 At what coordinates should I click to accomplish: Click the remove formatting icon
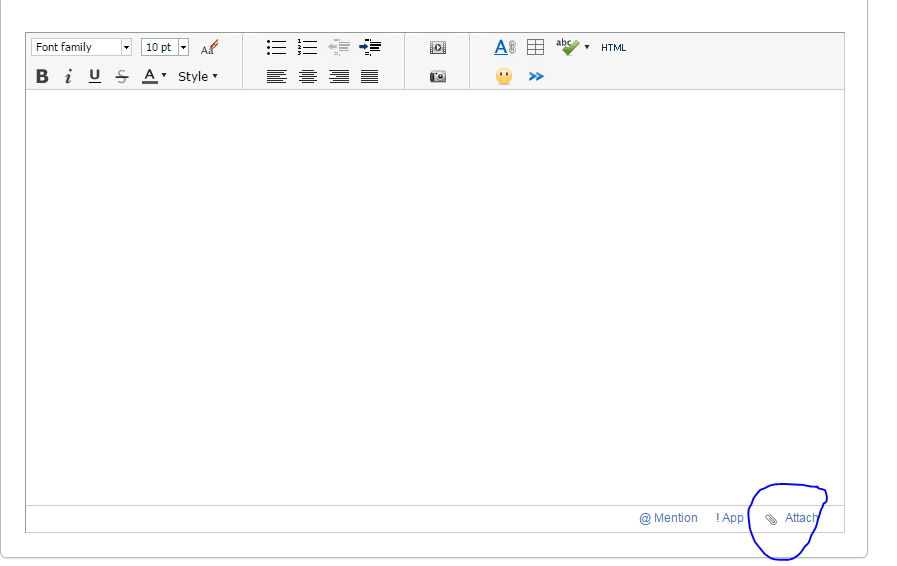pos(209,48)
